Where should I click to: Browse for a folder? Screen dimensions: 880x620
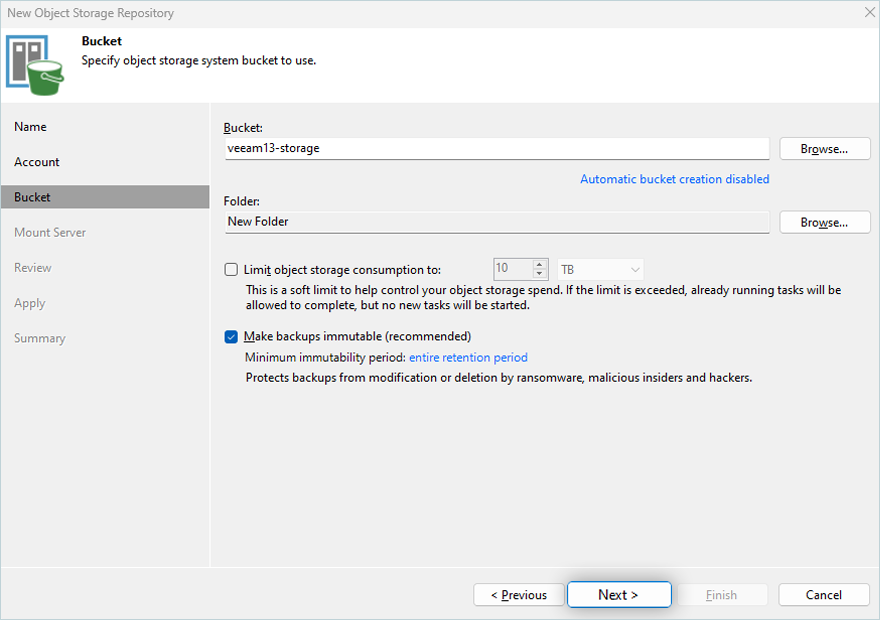(x=824, y=222)
